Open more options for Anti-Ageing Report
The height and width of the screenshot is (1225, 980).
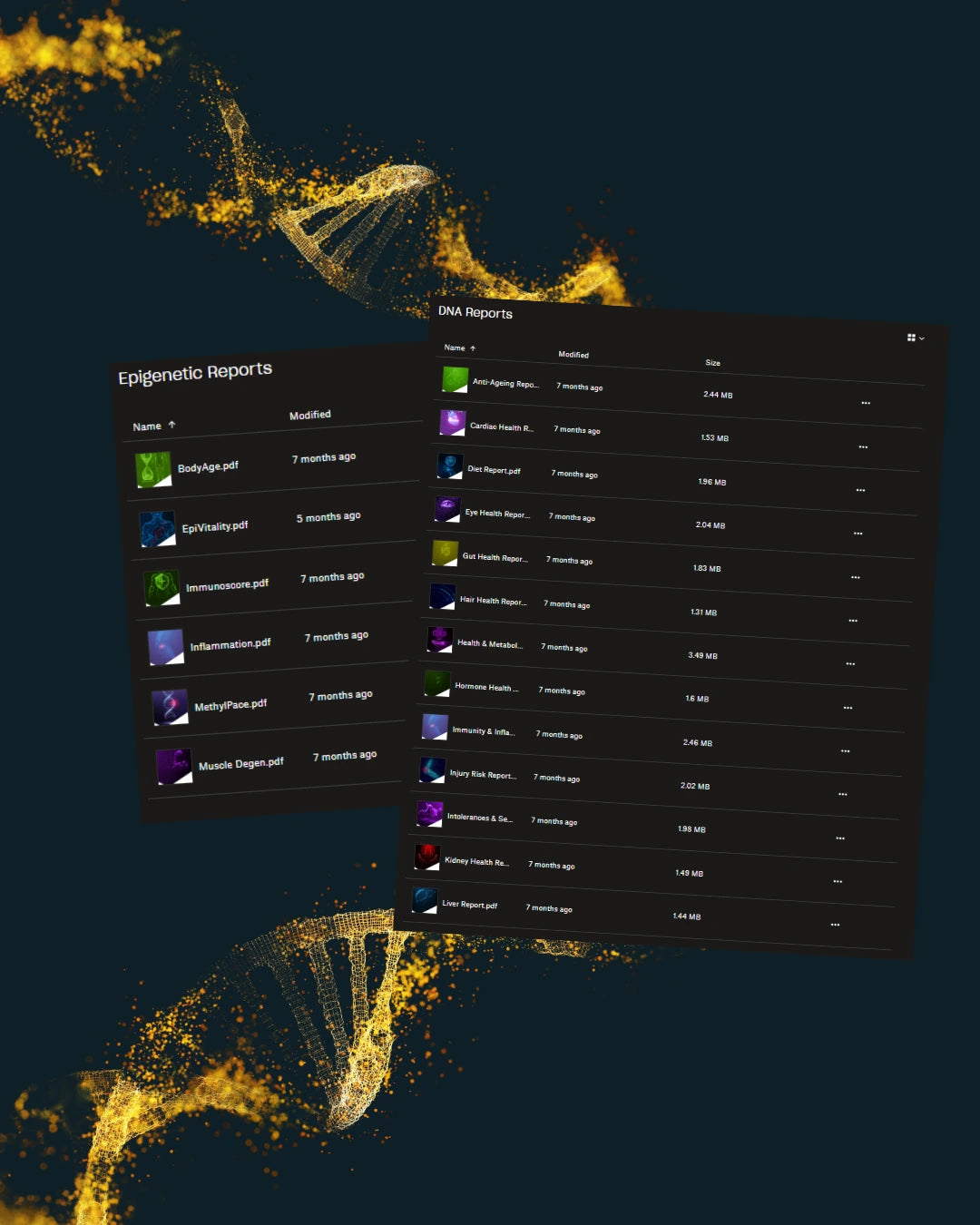pyautogui.click(x=866, y=403)
